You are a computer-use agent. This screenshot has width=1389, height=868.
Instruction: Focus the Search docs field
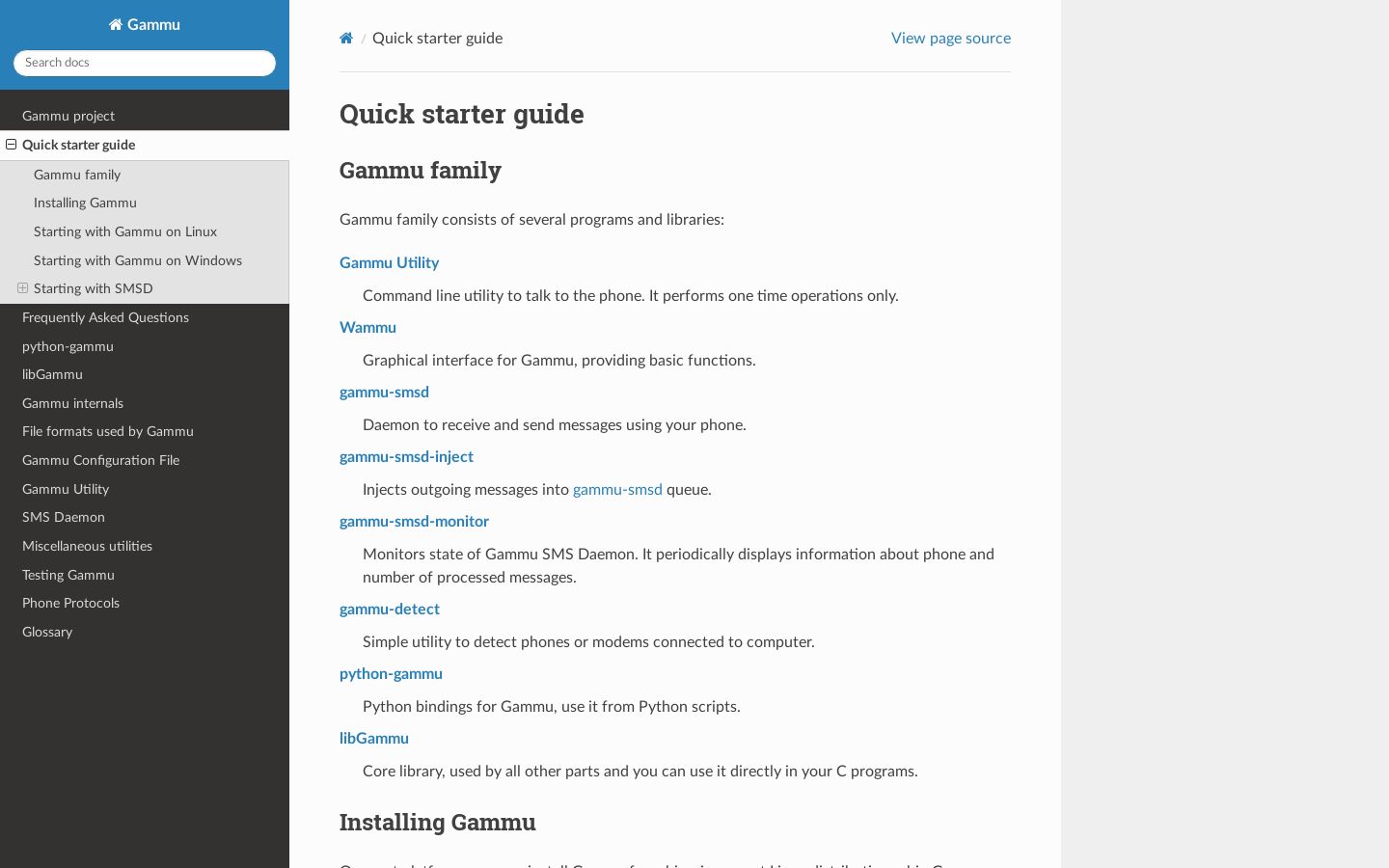145,63
